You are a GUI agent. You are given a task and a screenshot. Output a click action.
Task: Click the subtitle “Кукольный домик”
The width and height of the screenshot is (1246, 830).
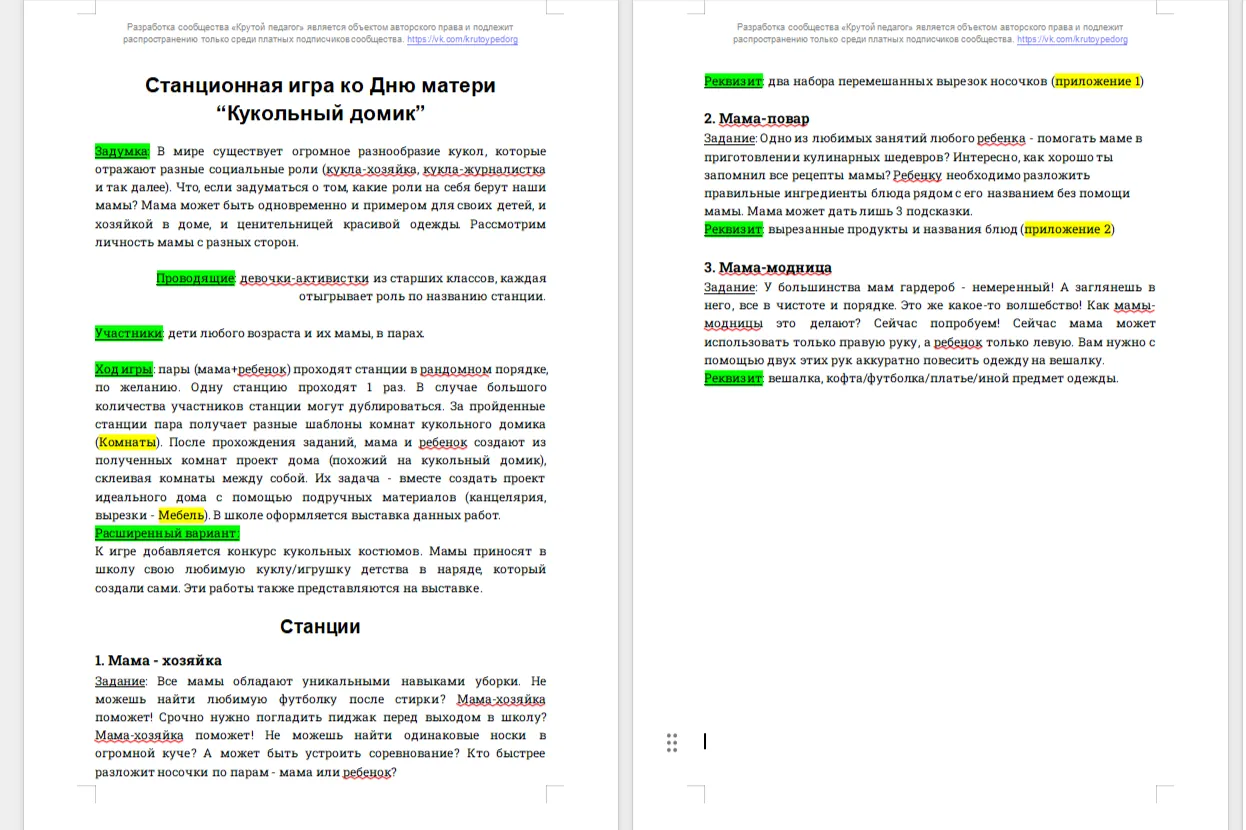click(320, 112)
